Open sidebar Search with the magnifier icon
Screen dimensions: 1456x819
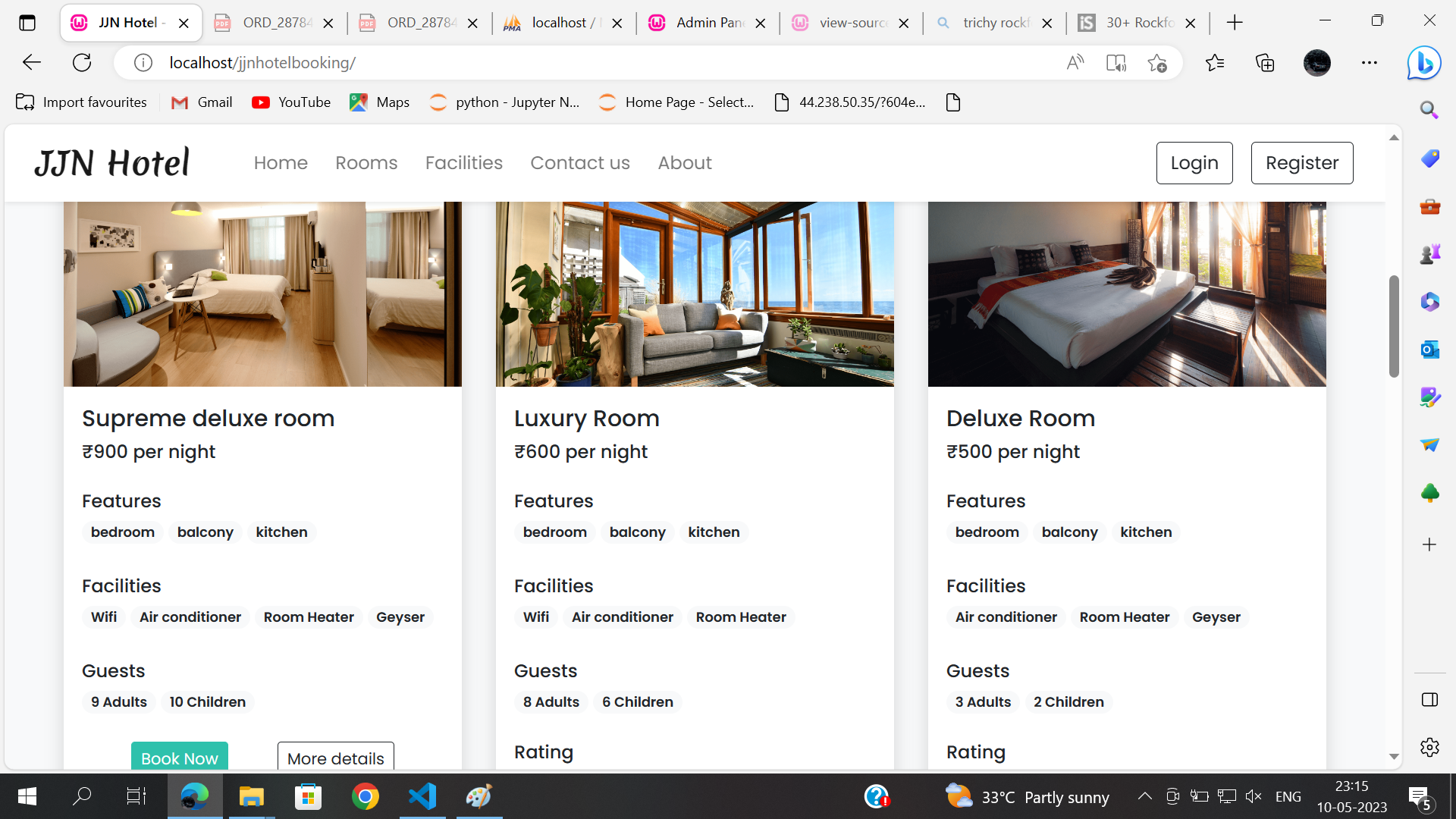1429,110
